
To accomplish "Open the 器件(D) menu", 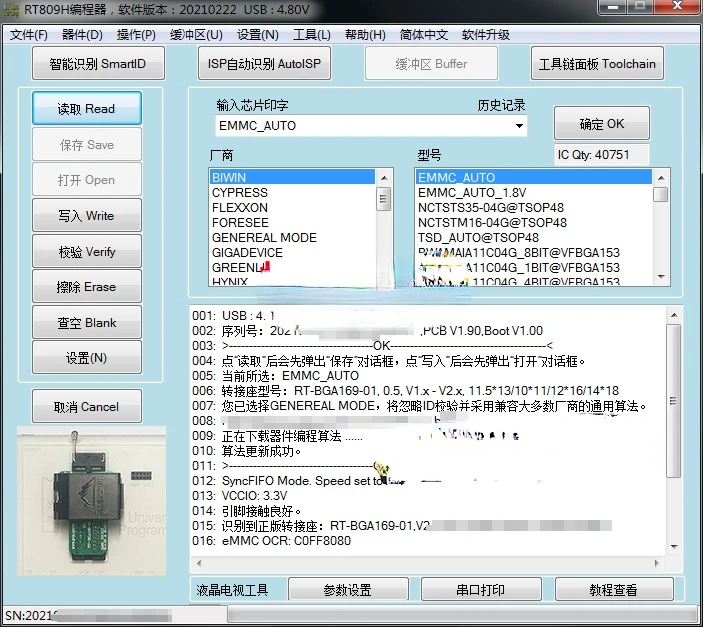I will [x=82, y=35].
